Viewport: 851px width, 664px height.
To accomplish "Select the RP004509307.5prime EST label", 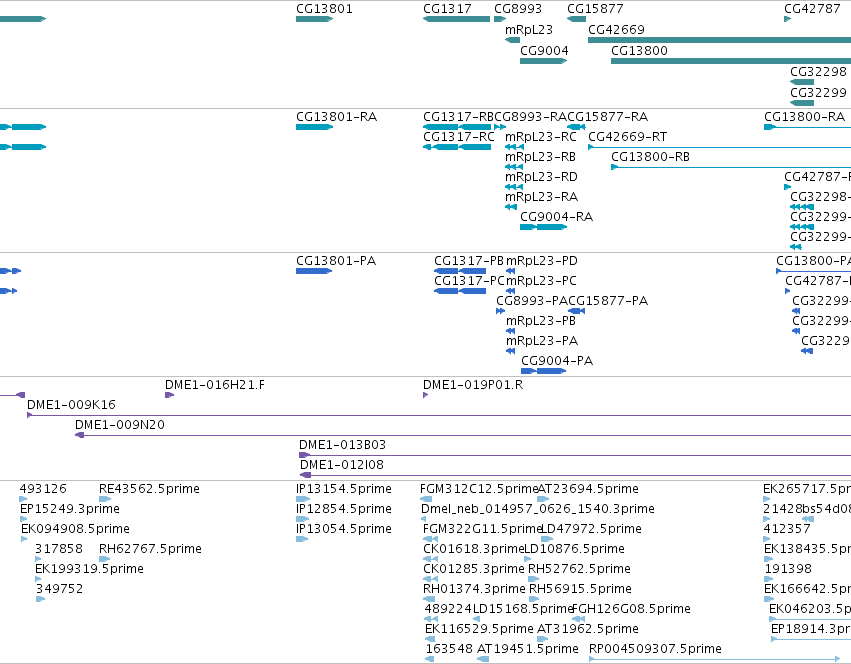I will 655,649.
